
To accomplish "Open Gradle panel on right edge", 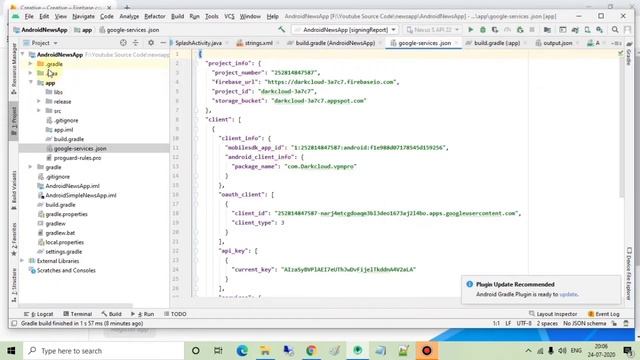I will pos(629,53).
